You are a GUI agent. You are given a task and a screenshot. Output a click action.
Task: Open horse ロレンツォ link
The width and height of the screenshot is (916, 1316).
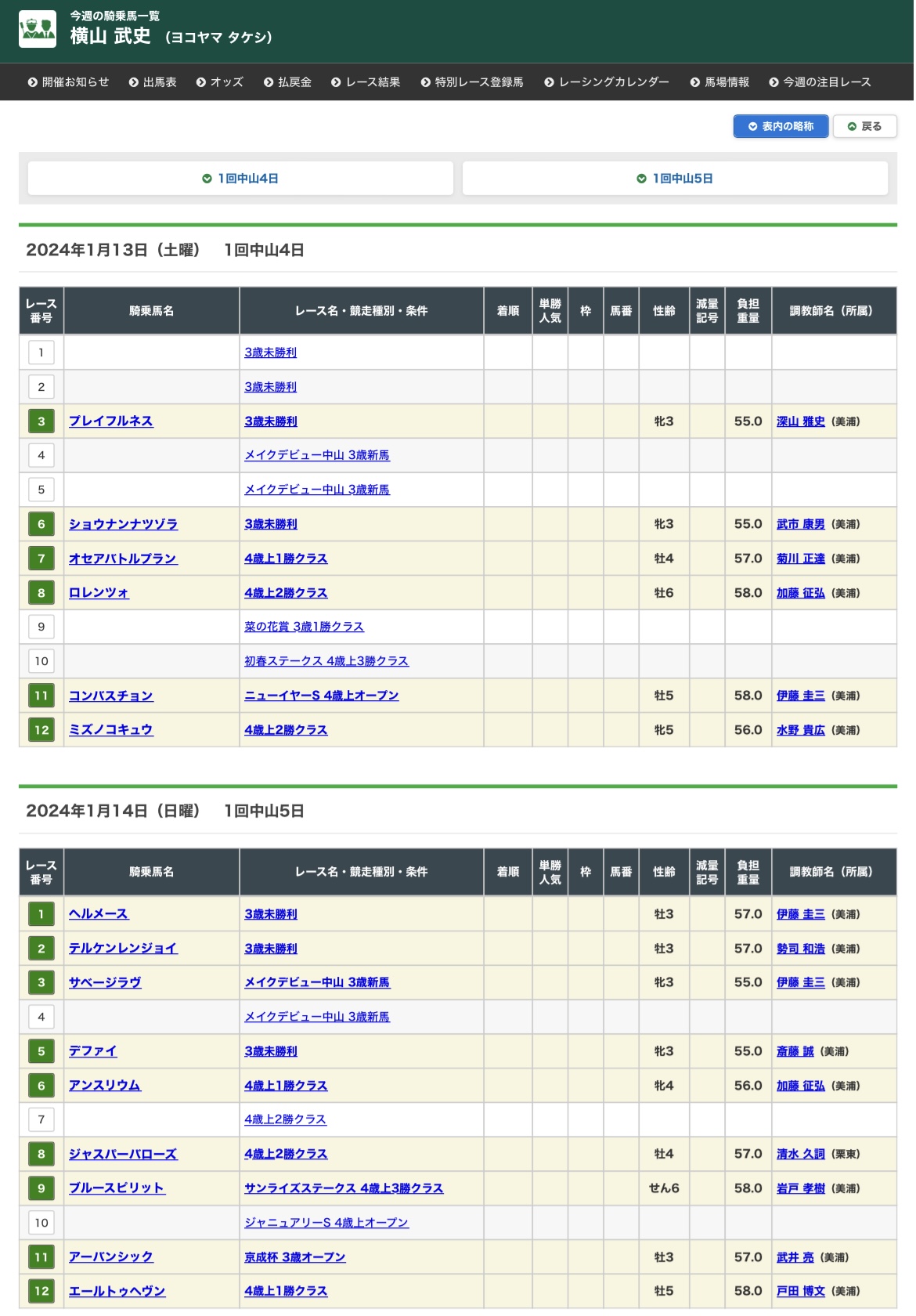pyautogui.click(x=99, y=593)
